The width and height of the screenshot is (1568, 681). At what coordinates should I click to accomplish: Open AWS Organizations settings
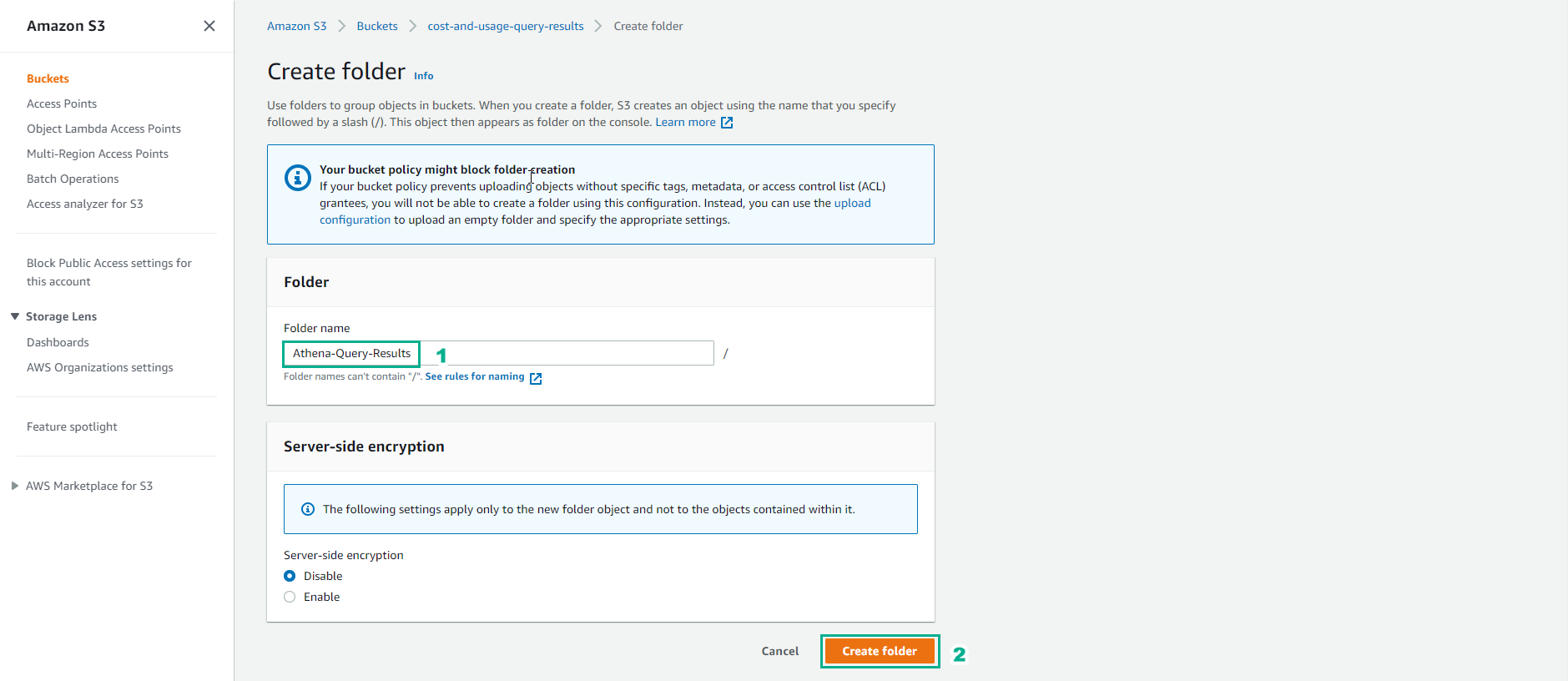click(x=100, y=367)
